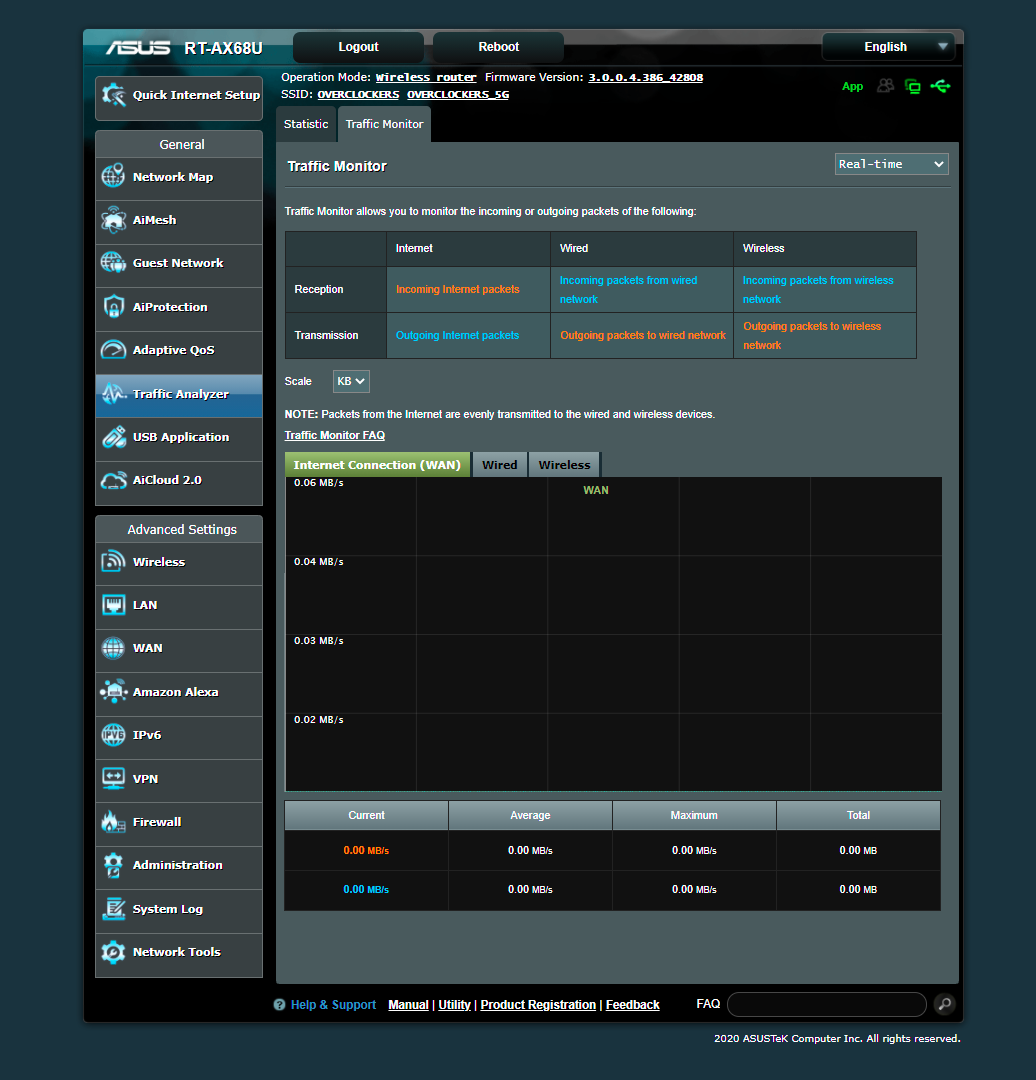Select the Wired graph tab
Viewport: 1036px width, 1080px height.
(499, 465)
